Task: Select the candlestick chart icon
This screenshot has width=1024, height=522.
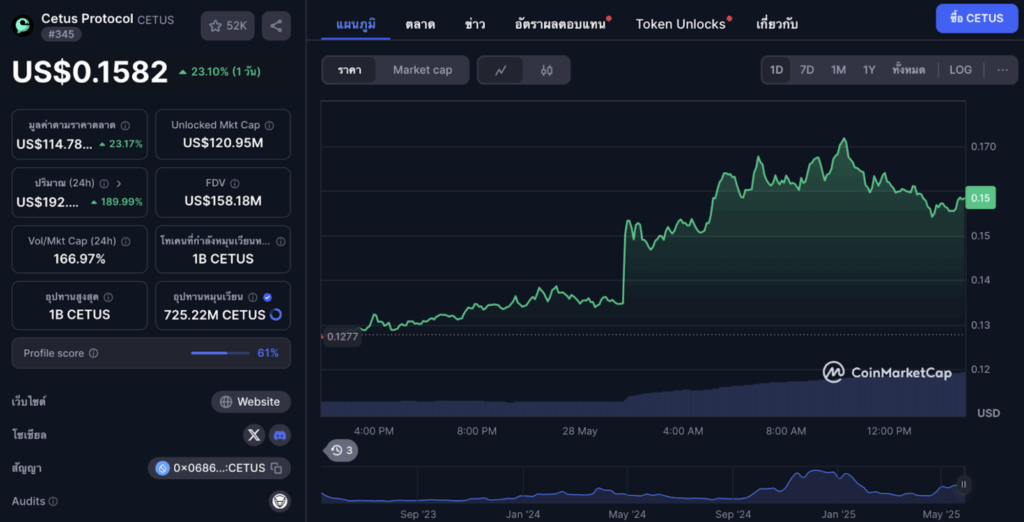Action: click(x=546, y=70)
